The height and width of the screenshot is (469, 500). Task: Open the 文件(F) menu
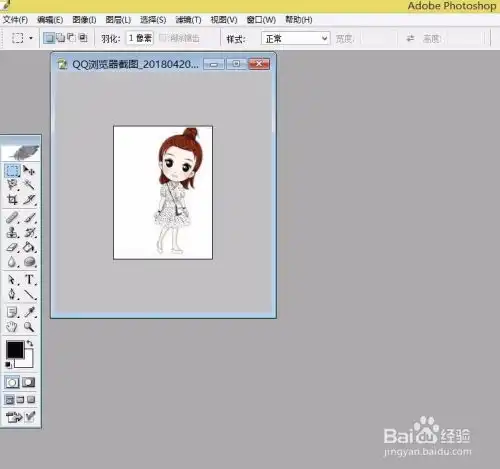pos(15,20)
